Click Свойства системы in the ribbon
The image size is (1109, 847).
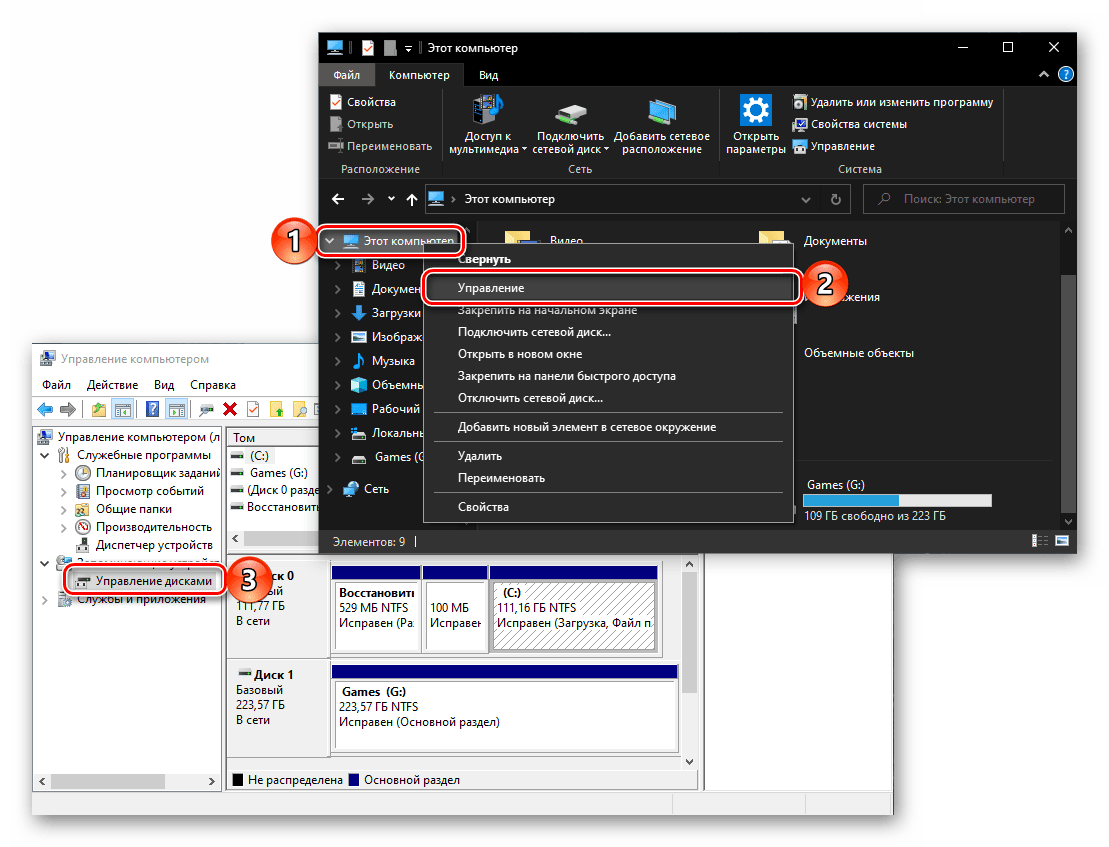click(858, 124)
